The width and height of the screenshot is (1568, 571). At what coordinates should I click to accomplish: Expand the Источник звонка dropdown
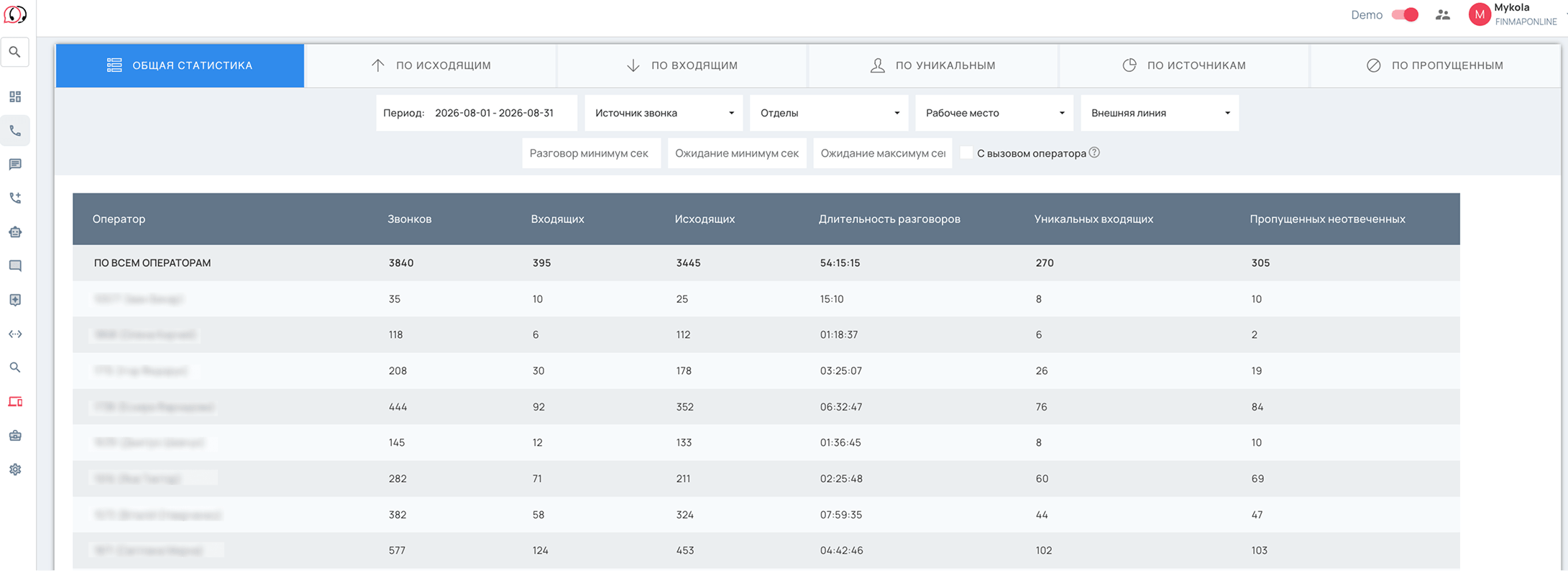664,113
